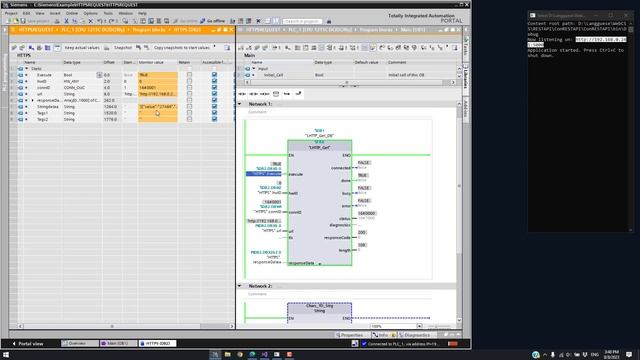640x360 pixels.
Task: Toggle Monitor all icon in DB toolbar
Action: coord(57,48)
